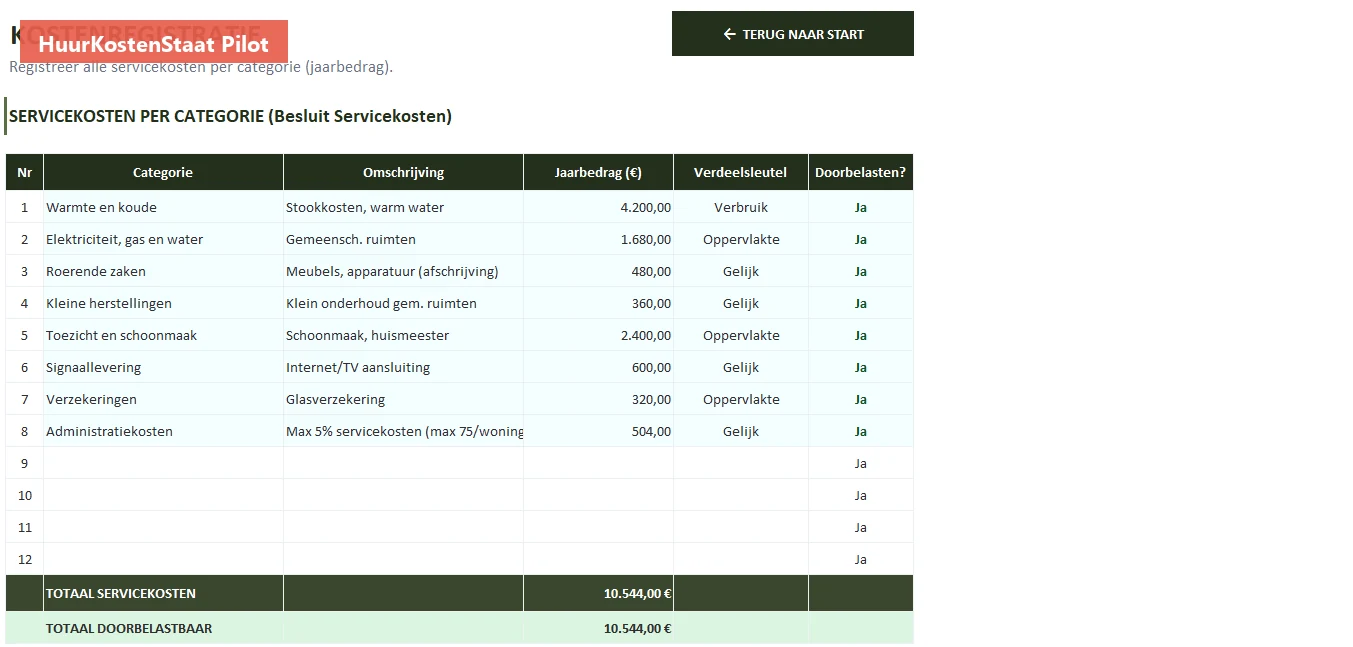Select the Schoonmaak, huismeester cell
1353x647 pixels.
403,335
